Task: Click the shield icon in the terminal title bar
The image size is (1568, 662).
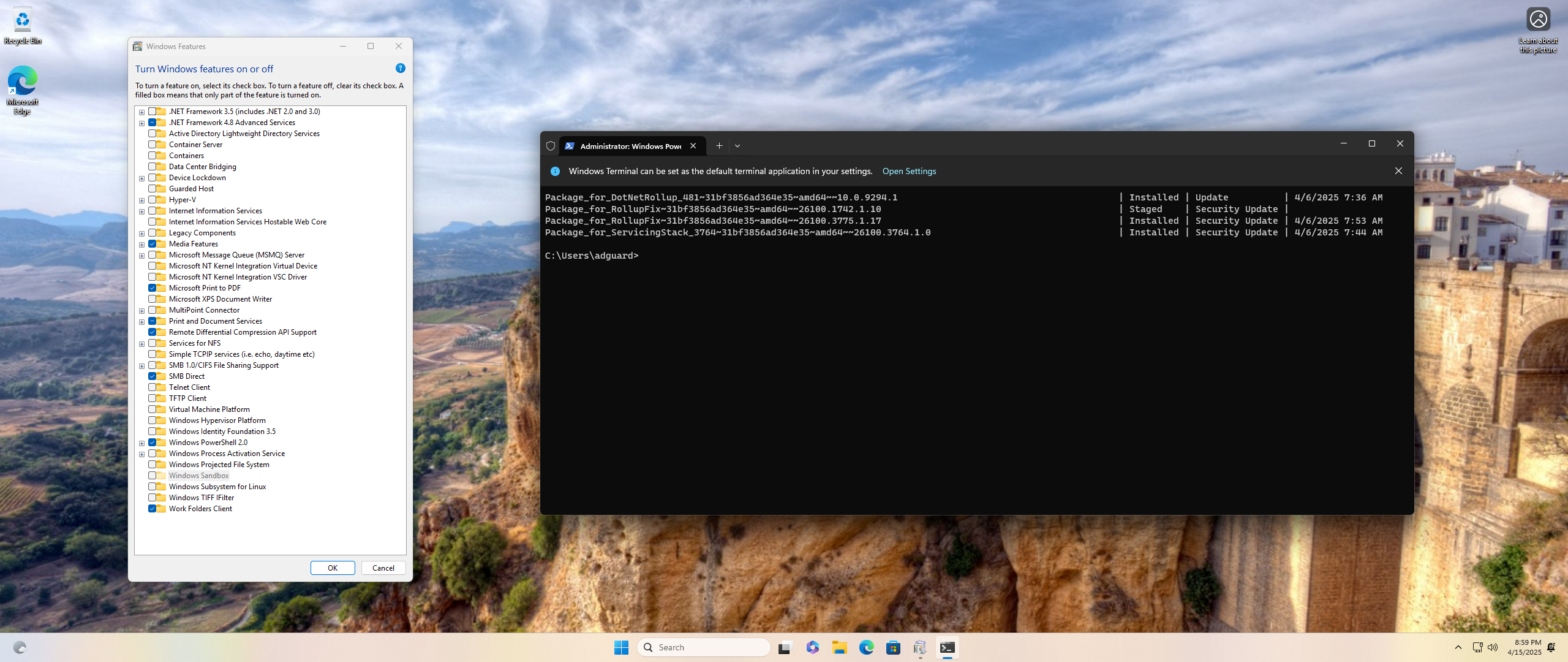Action: [549, 146]
